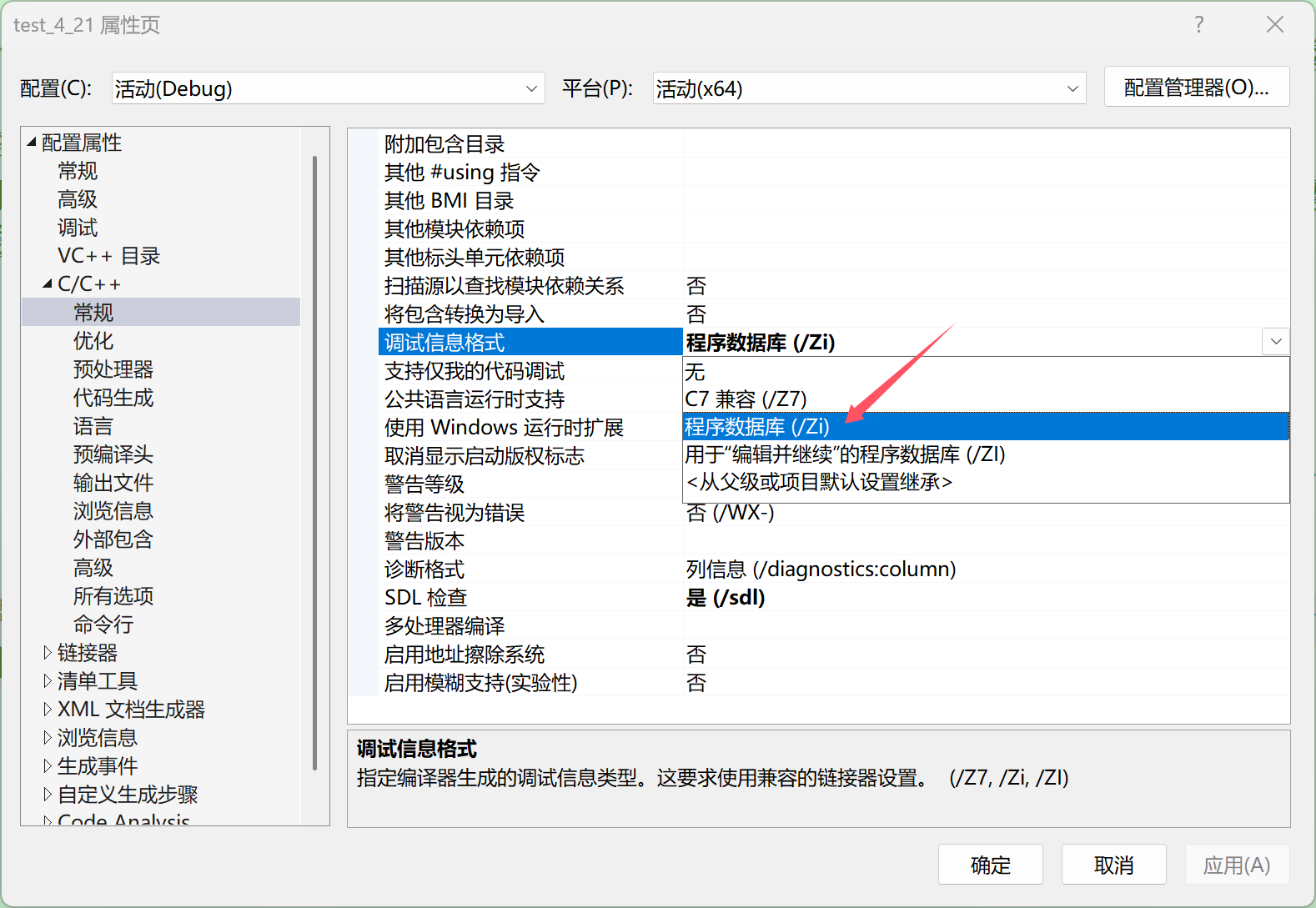Screen dimensions: 1316x908
Task: Collapse the 配置属性 tree node
Action: pos(32,143)
